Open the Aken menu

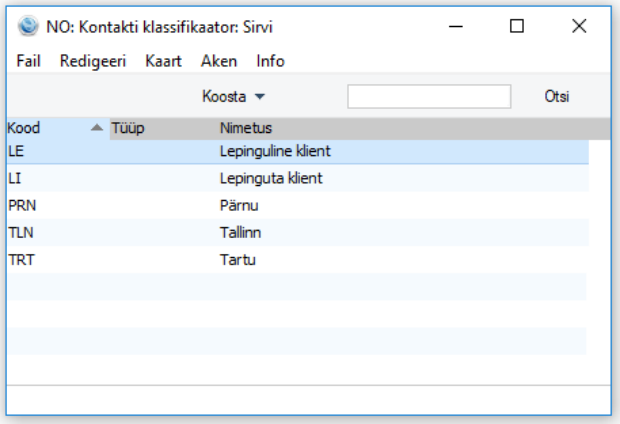(219, 61)
